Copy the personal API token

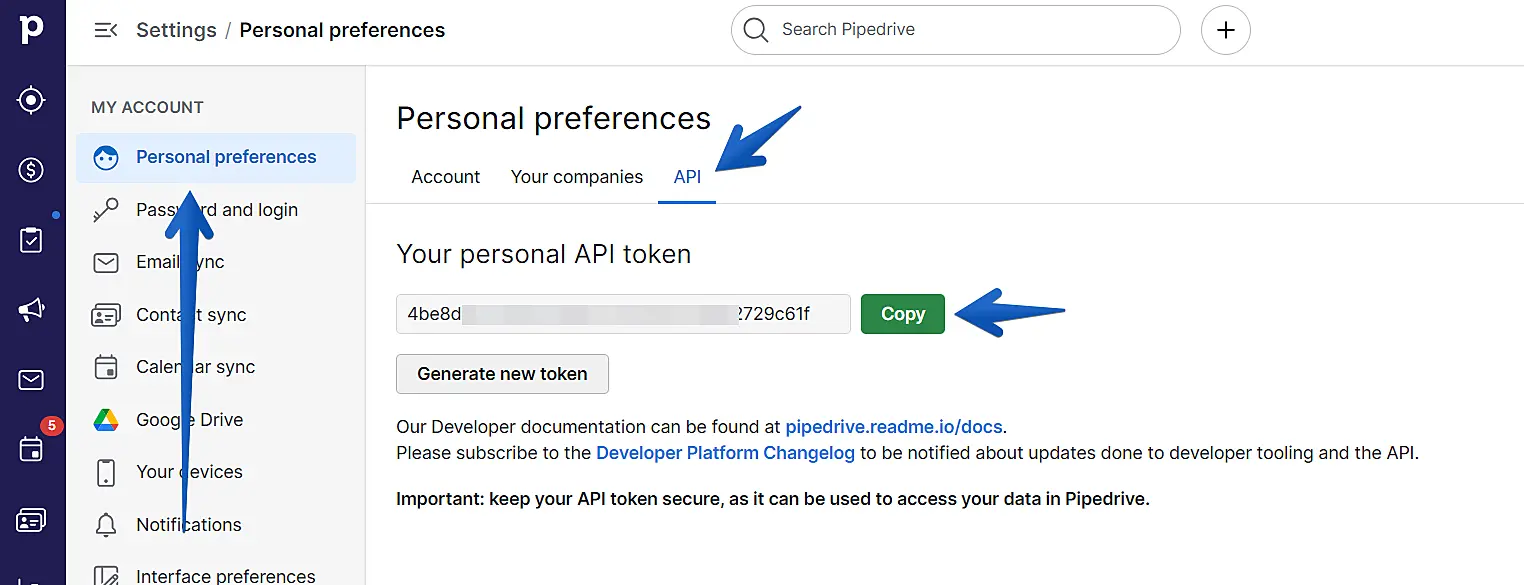click(902, 314)
